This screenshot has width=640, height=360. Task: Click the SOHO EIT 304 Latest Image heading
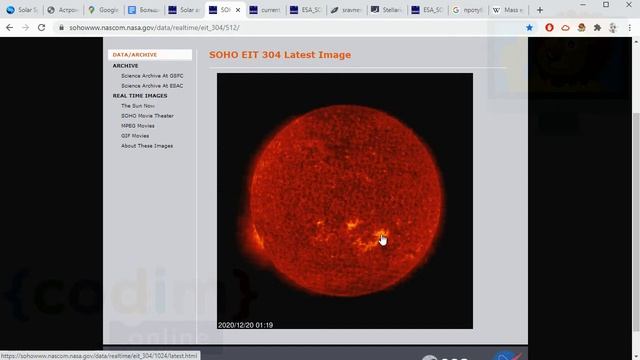tap(280, 55)
